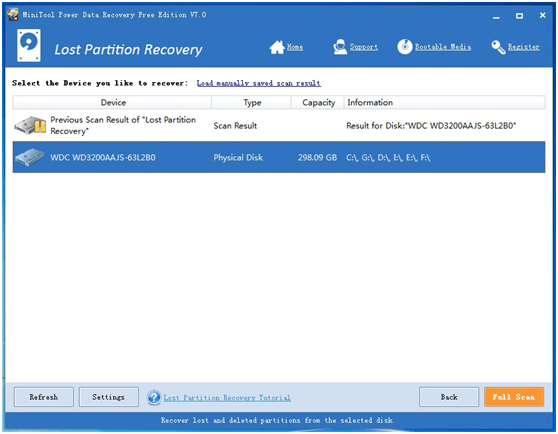Viewport: 558px width, 434px height.
Task: Start the Full Scan button
Action: [514, 397]
